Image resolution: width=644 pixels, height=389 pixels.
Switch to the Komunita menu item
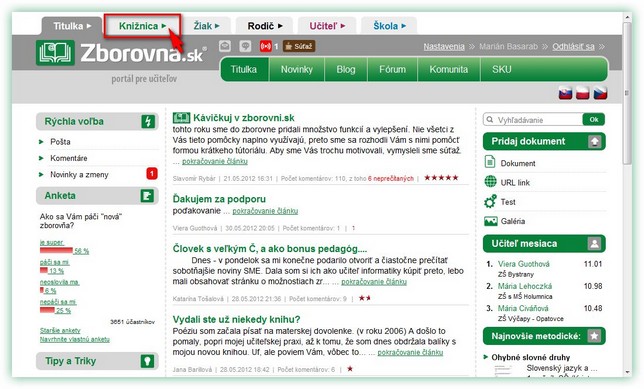[448, 69]
